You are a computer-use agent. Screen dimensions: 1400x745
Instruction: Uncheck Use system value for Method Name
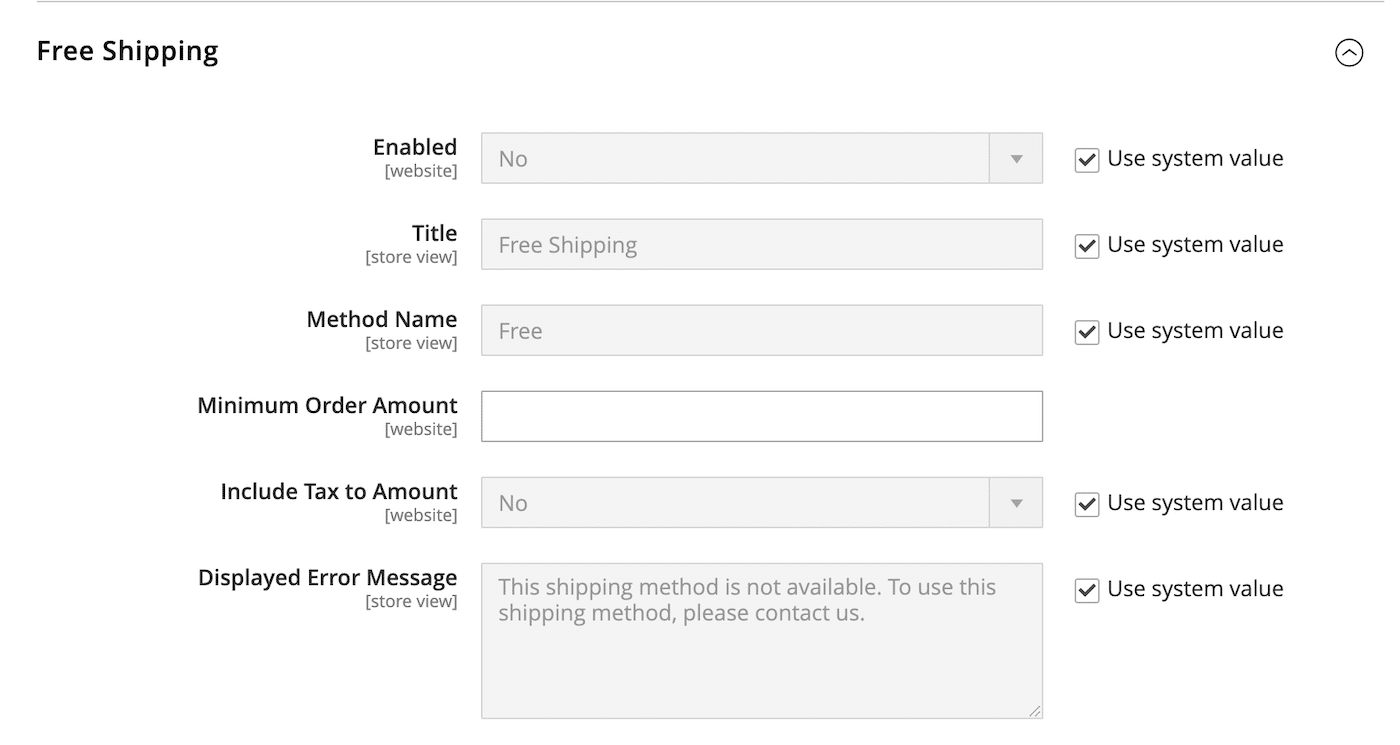[1087, 331]
